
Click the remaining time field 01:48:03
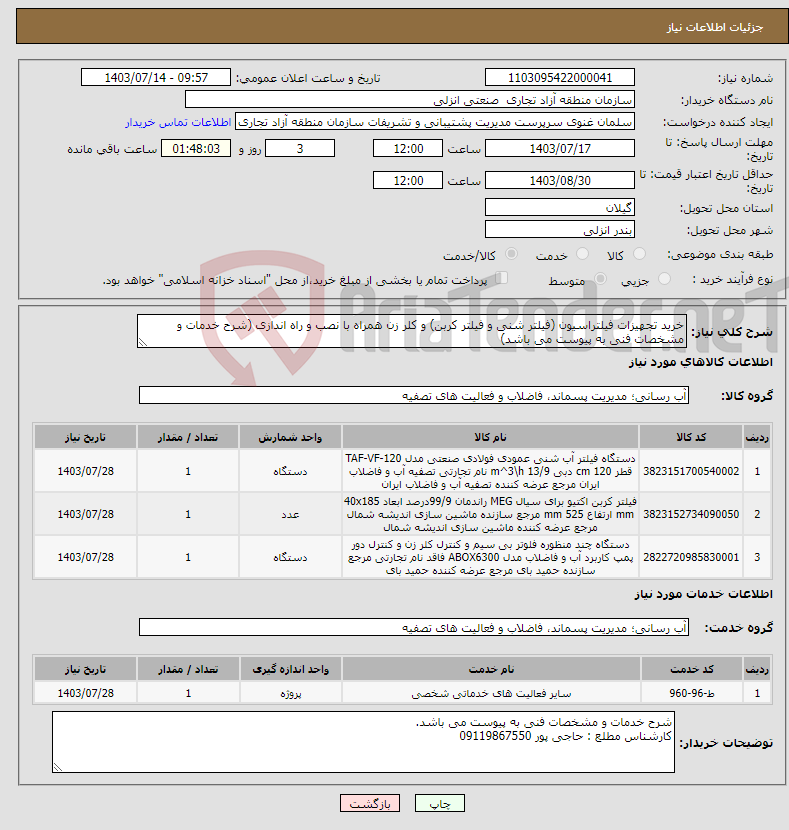(x=196, y=148)
